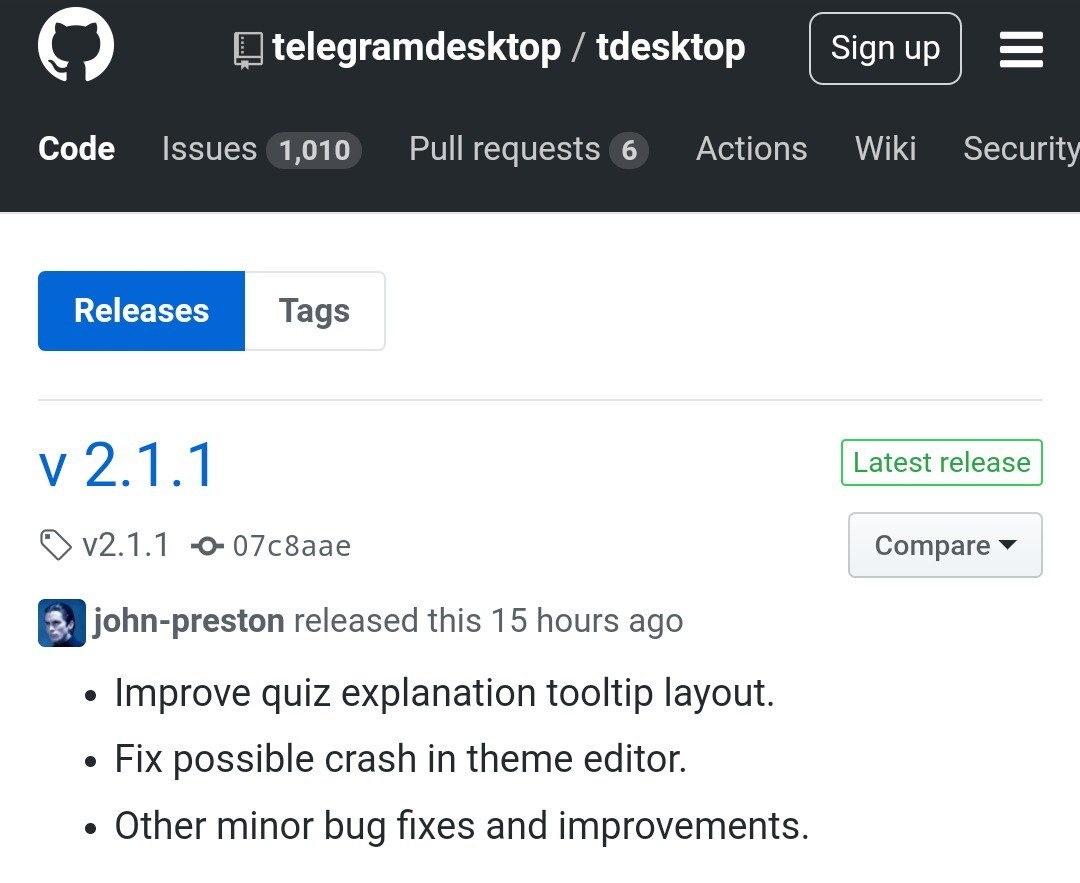The image size is (1080, 883).
Task: Open the Code tab
Action: pos(76,149)
